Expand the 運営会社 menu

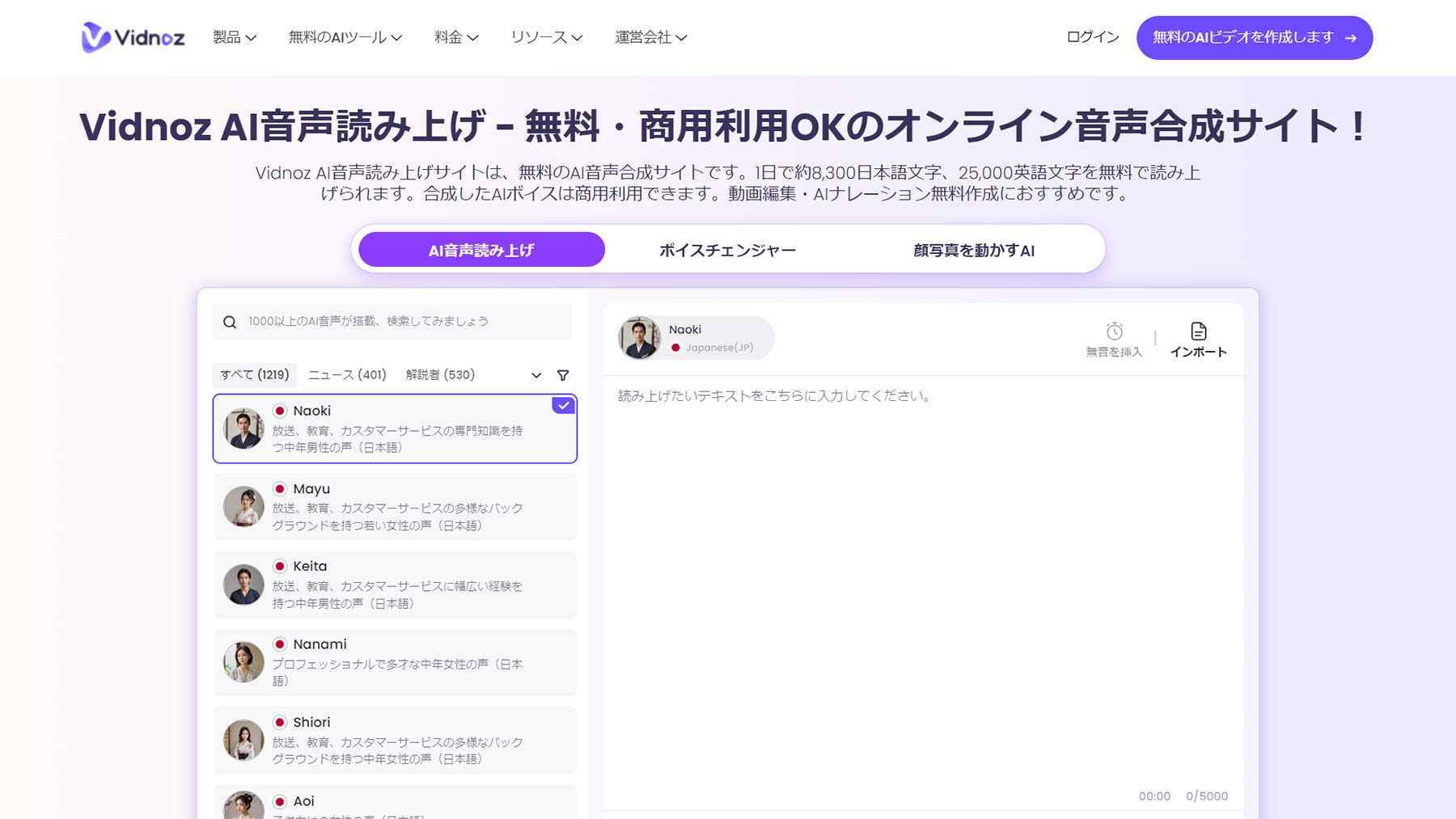click(651, 37)
